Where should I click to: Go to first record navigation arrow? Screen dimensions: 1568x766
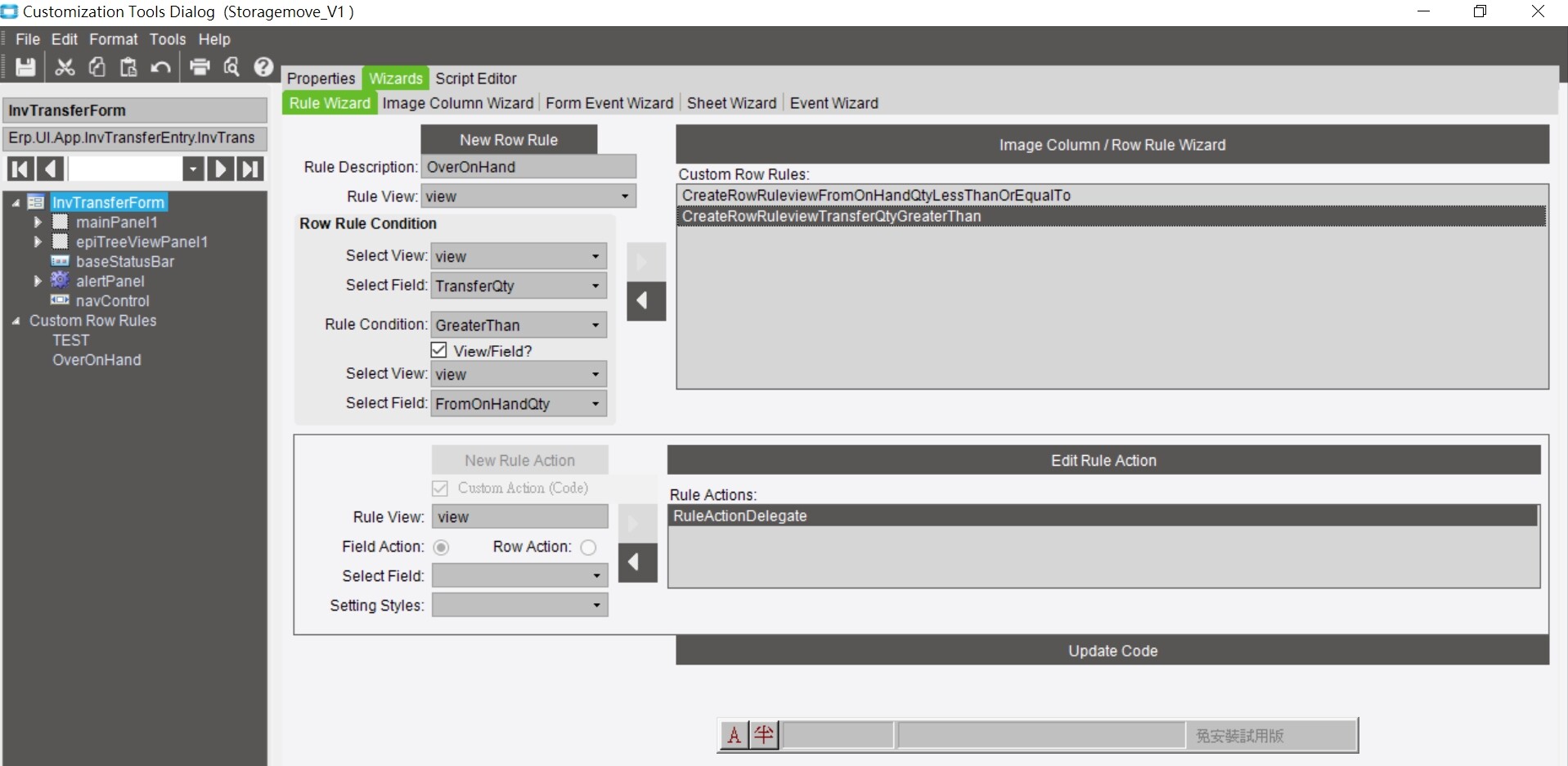point(20,169)
